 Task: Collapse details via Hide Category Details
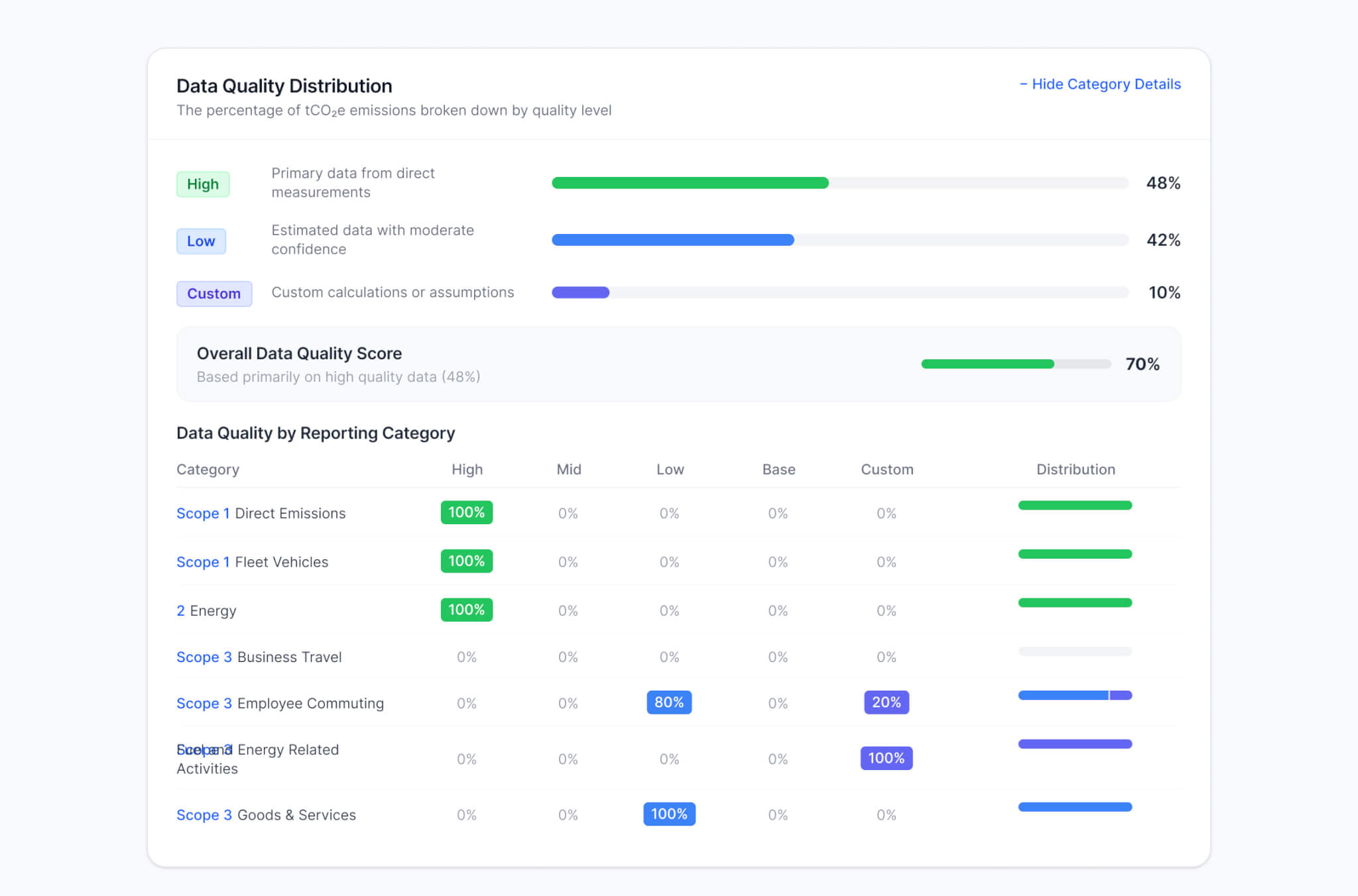click(1100, 84)
